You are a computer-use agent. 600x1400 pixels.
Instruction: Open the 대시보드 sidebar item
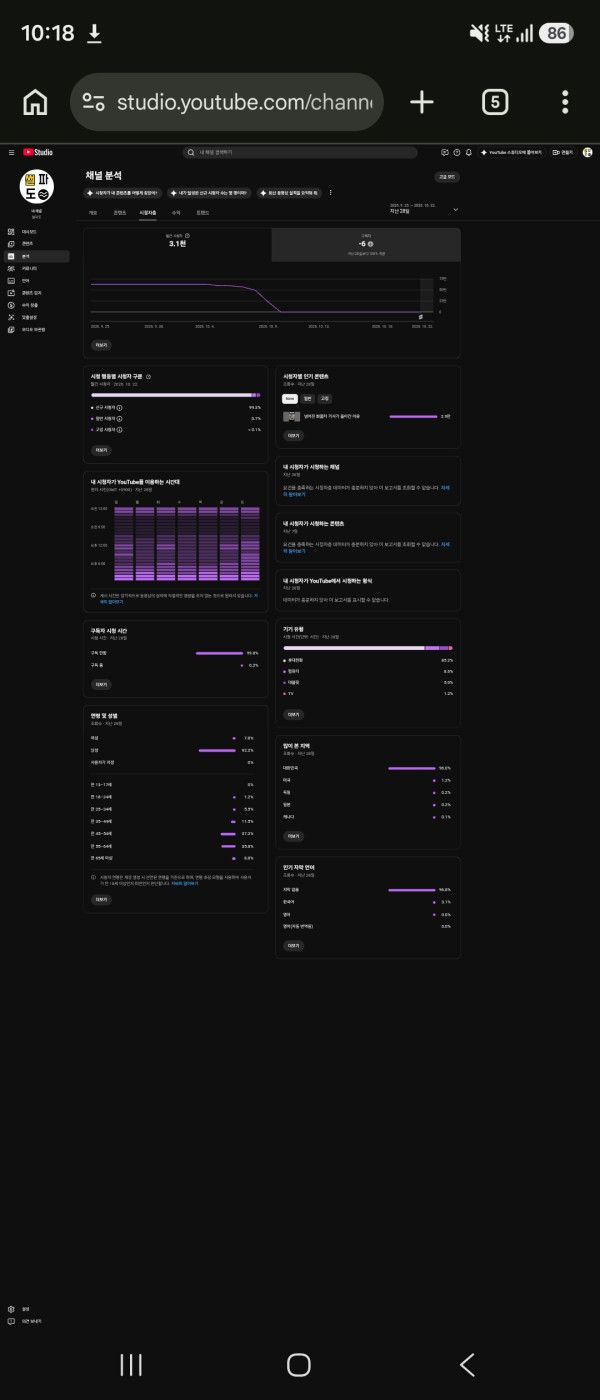click(37, 232)
